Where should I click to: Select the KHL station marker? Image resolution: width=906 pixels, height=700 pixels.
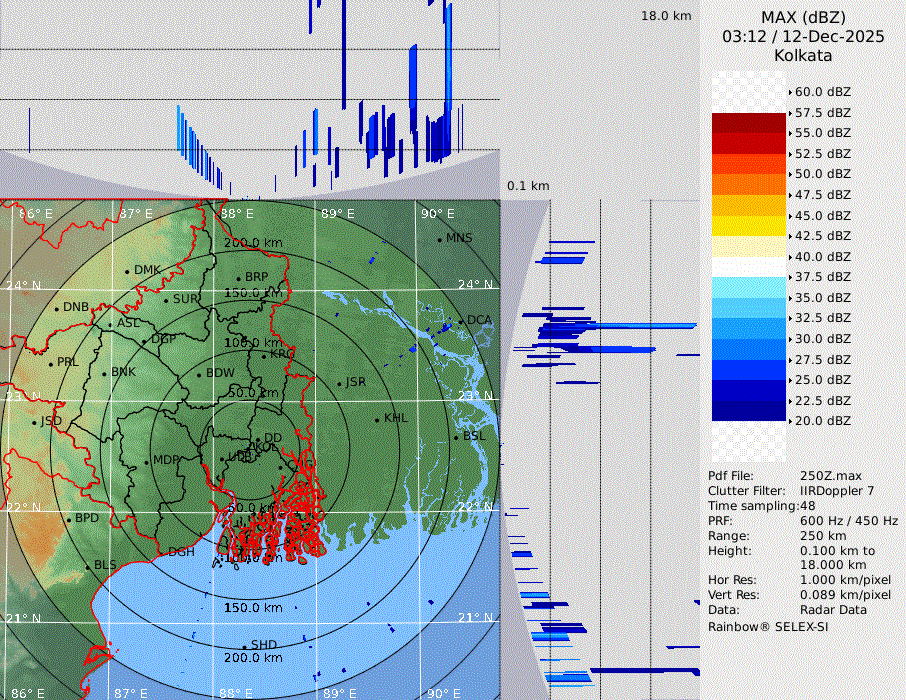point(377,419)
